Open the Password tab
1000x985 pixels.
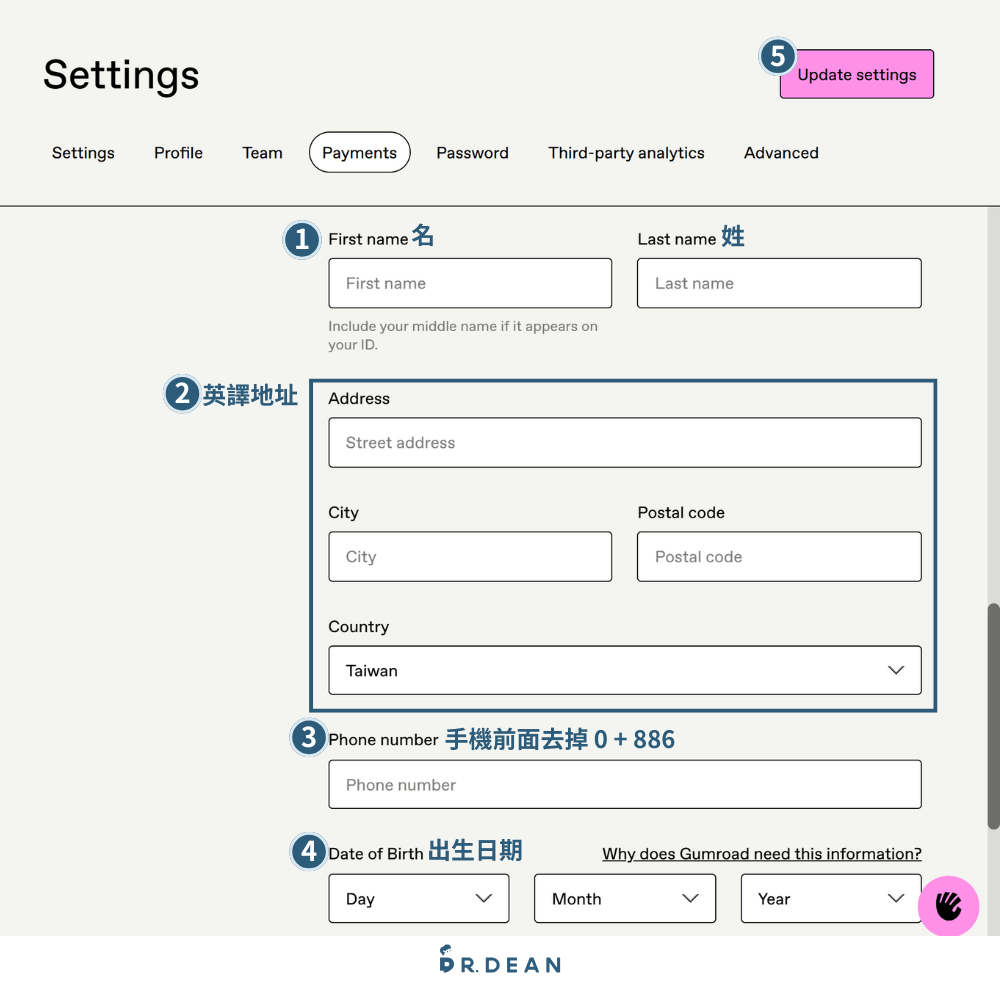pyautogui.click(x=472, y=153)
